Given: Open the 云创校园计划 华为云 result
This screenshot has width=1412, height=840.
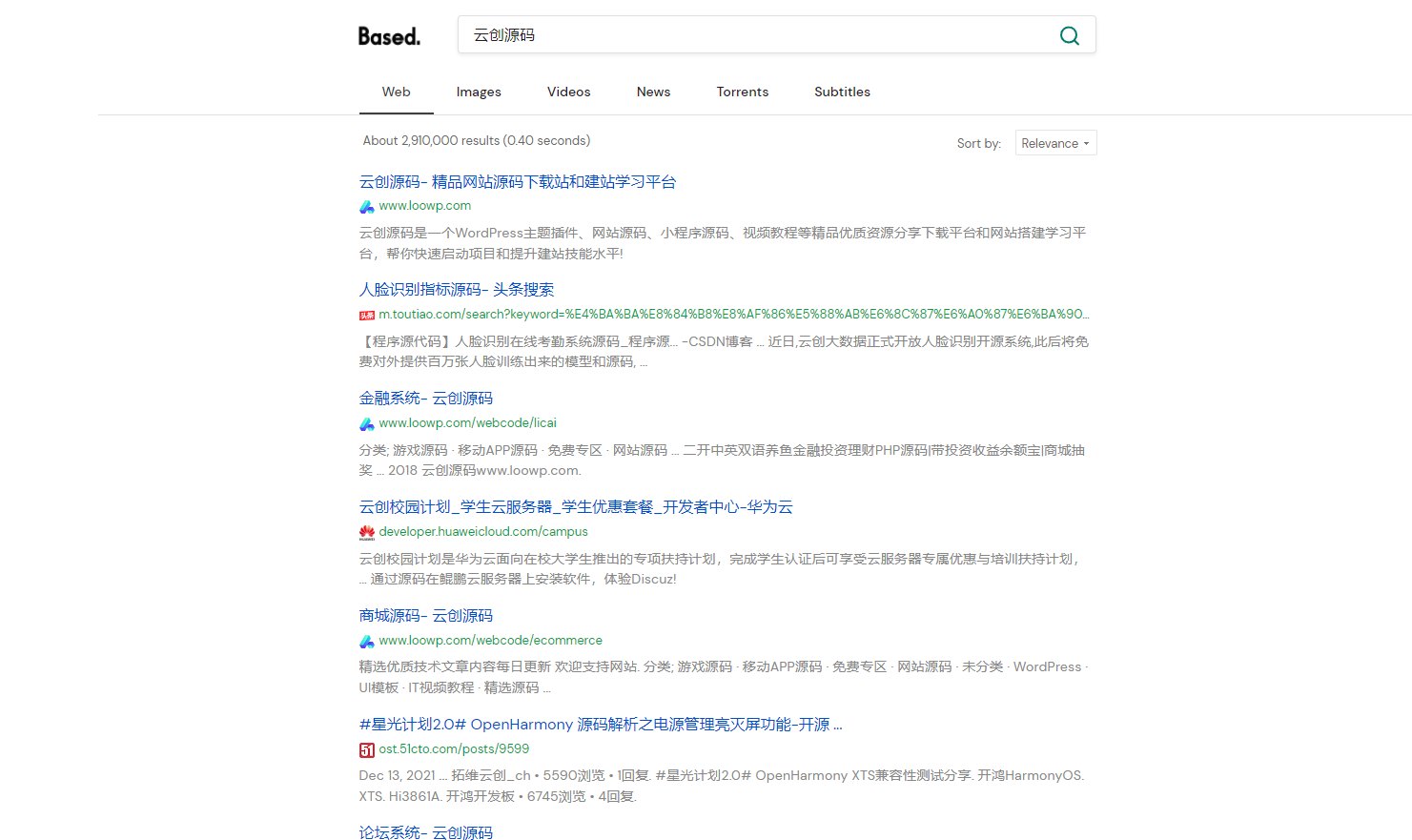Looking at the screenshot, I should (576, 507).
